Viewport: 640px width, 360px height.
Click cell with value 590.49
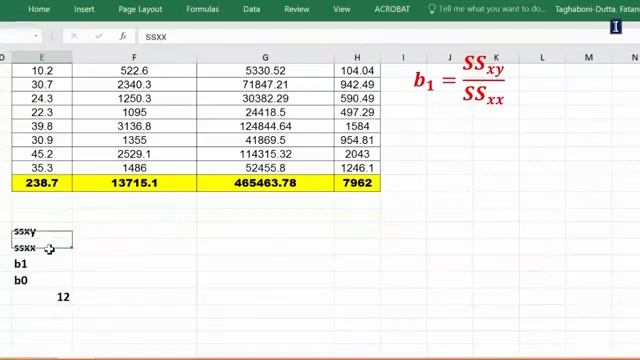(357, 98)
